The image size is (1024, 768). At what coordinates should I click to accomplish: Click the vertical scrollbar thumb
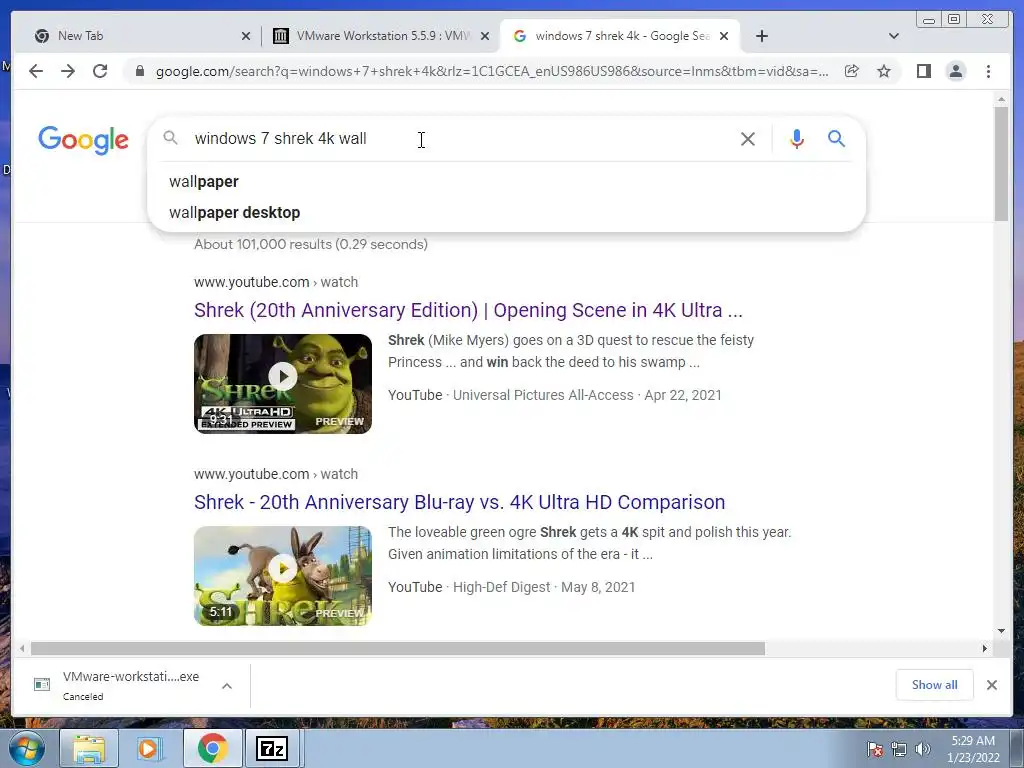pyautogui.click(x=1001, y=164)
